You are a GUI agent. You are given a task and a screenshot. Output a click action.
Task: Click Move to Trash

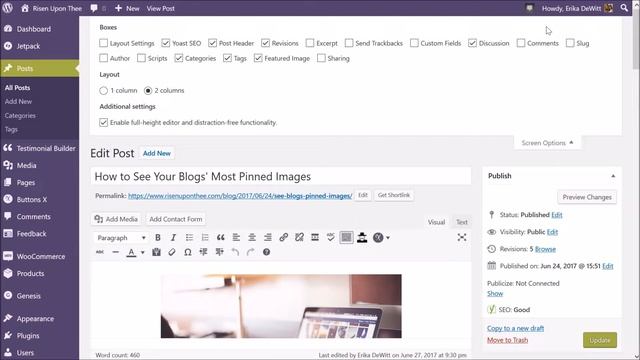pos(507,340)
